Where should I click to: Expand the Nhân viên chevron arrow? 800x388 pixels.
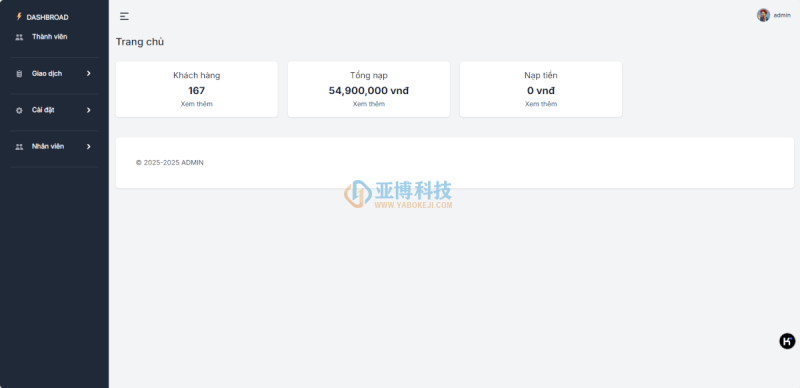(x=89, y=147)
